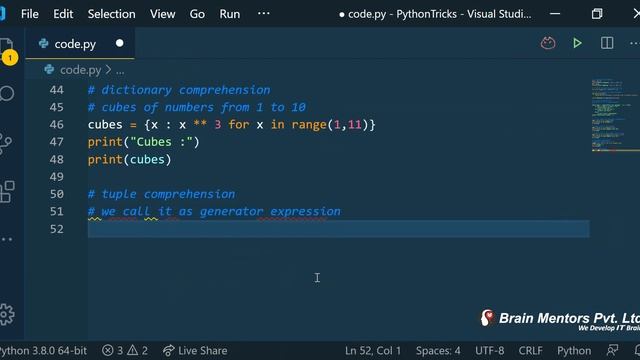Open the Source Control view

[6, 143]
